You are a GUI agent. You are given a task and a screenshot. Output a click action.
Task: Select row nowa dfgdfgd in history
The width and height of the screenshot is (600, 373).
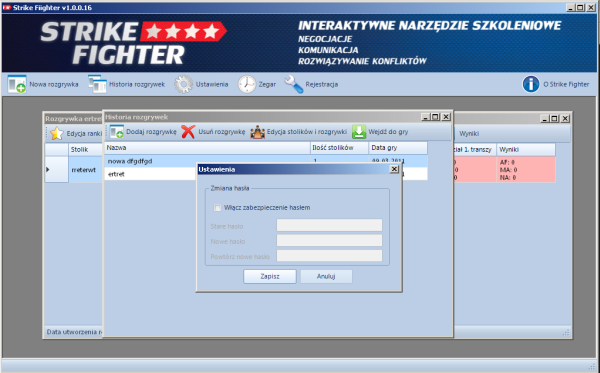tap(266, 161)
